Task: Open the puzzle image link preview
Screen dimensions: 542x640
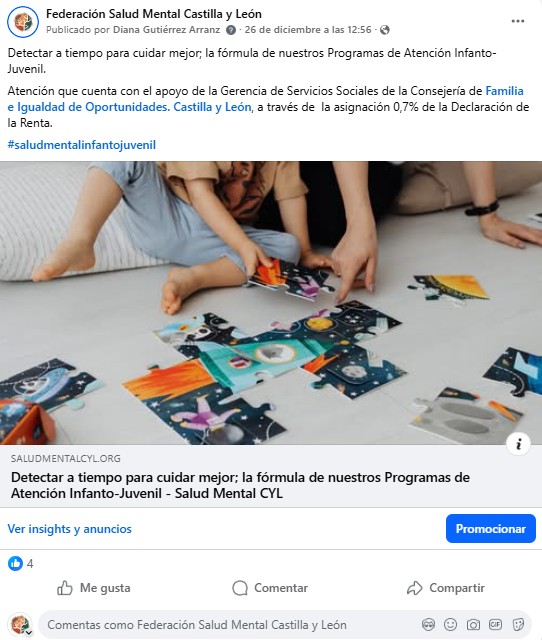Action: [x=271, y=303]
